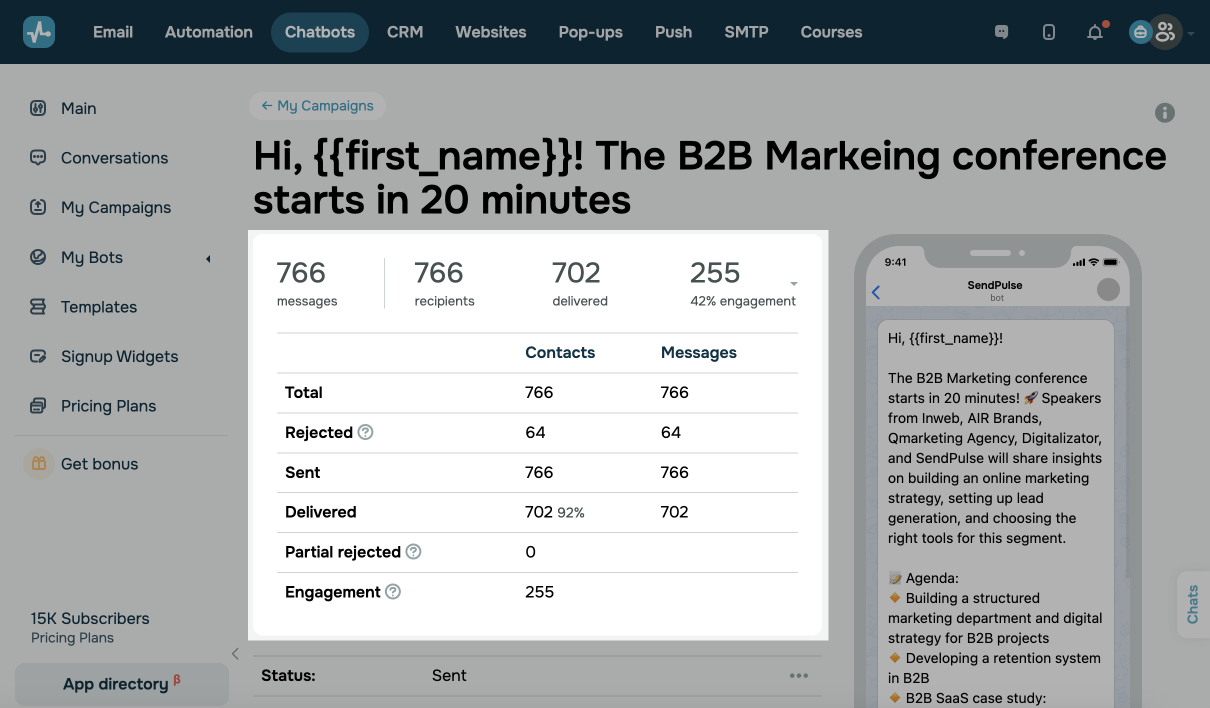
Task: Collapse the left sidebar panel
Action: 235,654
